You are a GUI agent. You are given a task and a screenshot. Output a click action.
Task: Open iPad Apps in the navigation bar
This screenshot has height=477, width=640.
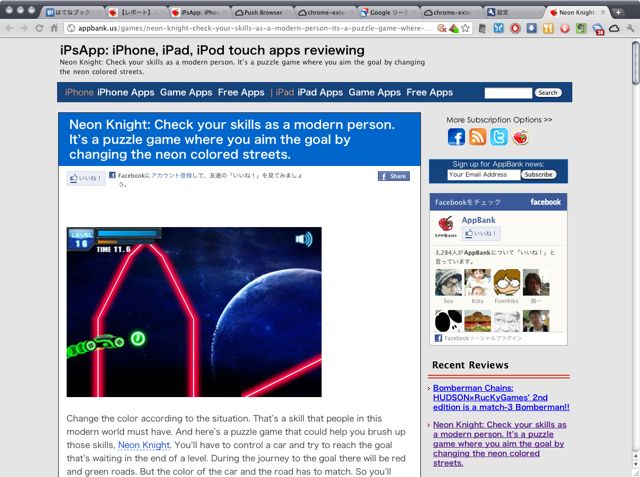320,93
